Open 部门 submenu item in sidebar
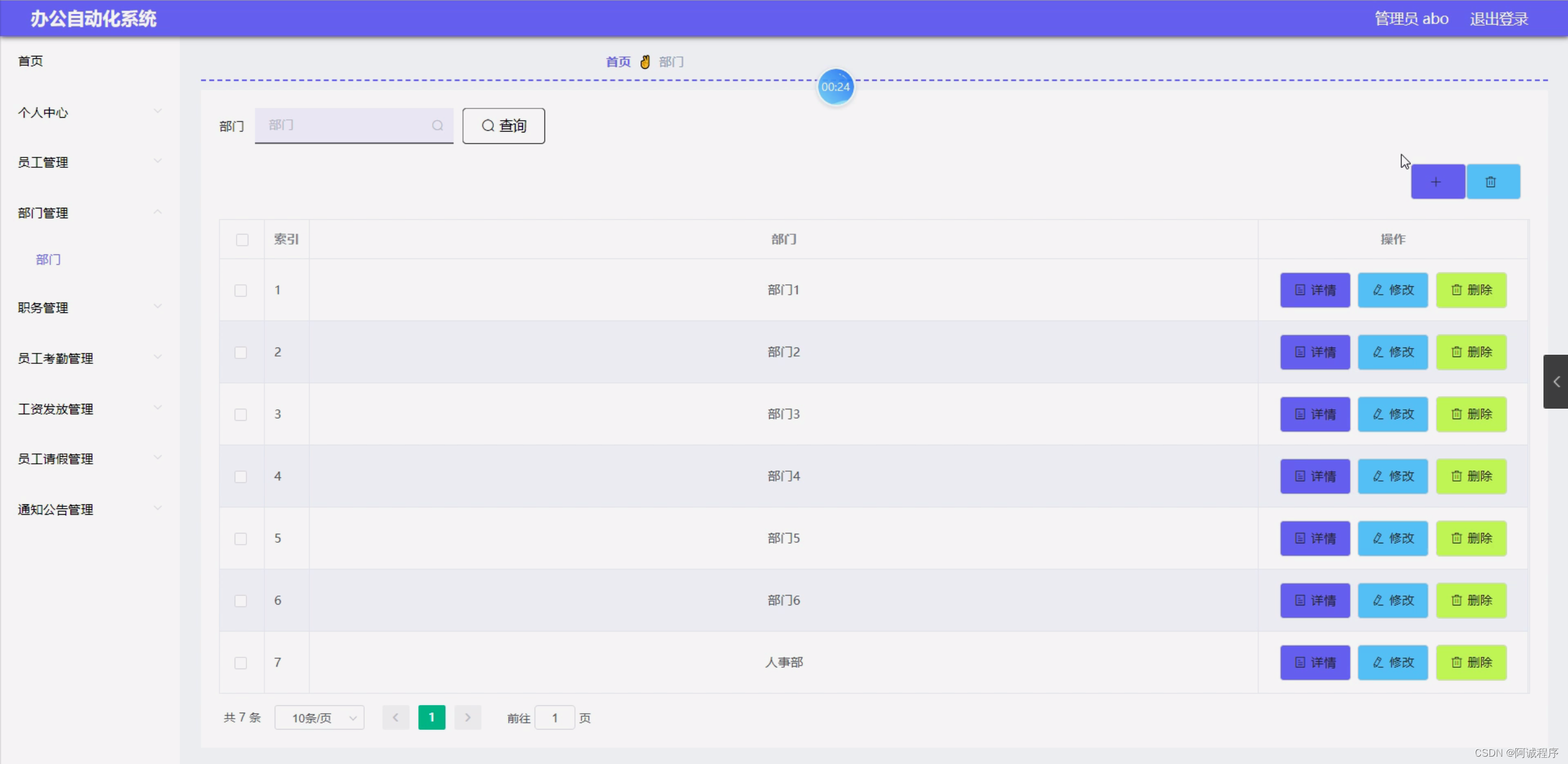Screen dimensions: 1568x764 [x=48, y=260]
